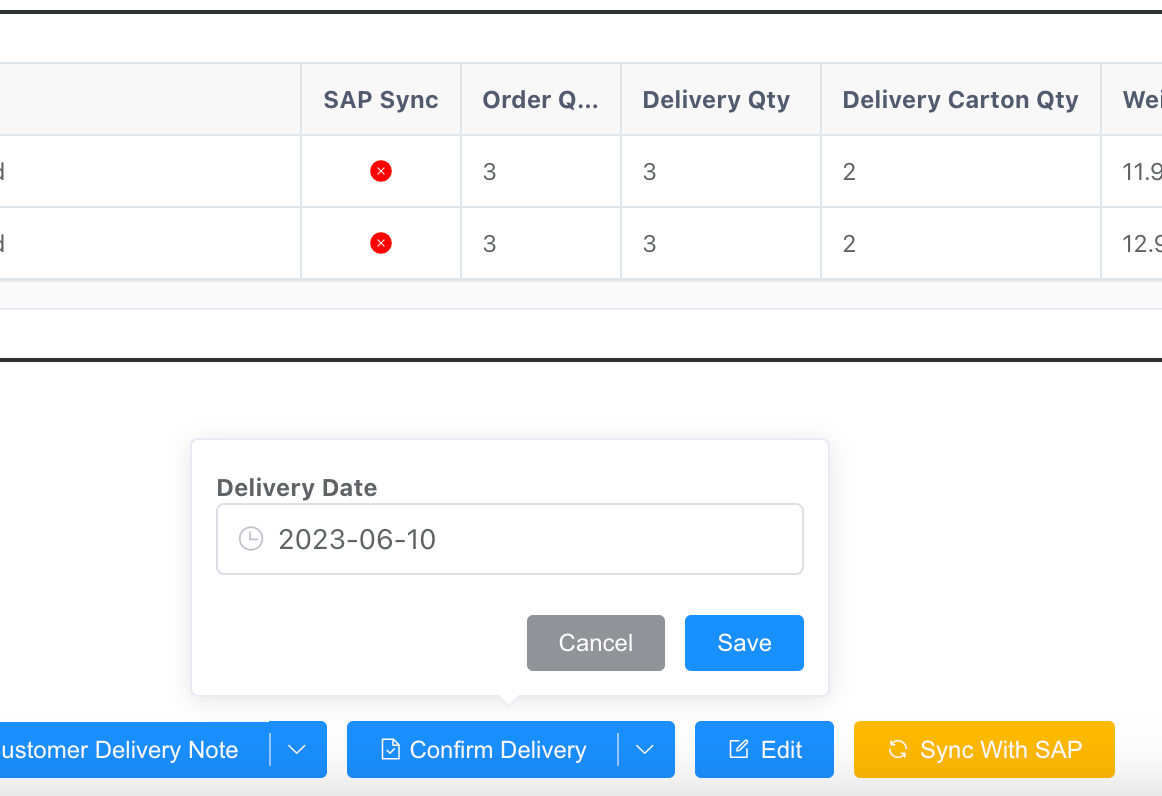The height and width of the screenshot is (796, 1162).
Task: Cancel the Delivery Date popover
Action: (595, 642)
